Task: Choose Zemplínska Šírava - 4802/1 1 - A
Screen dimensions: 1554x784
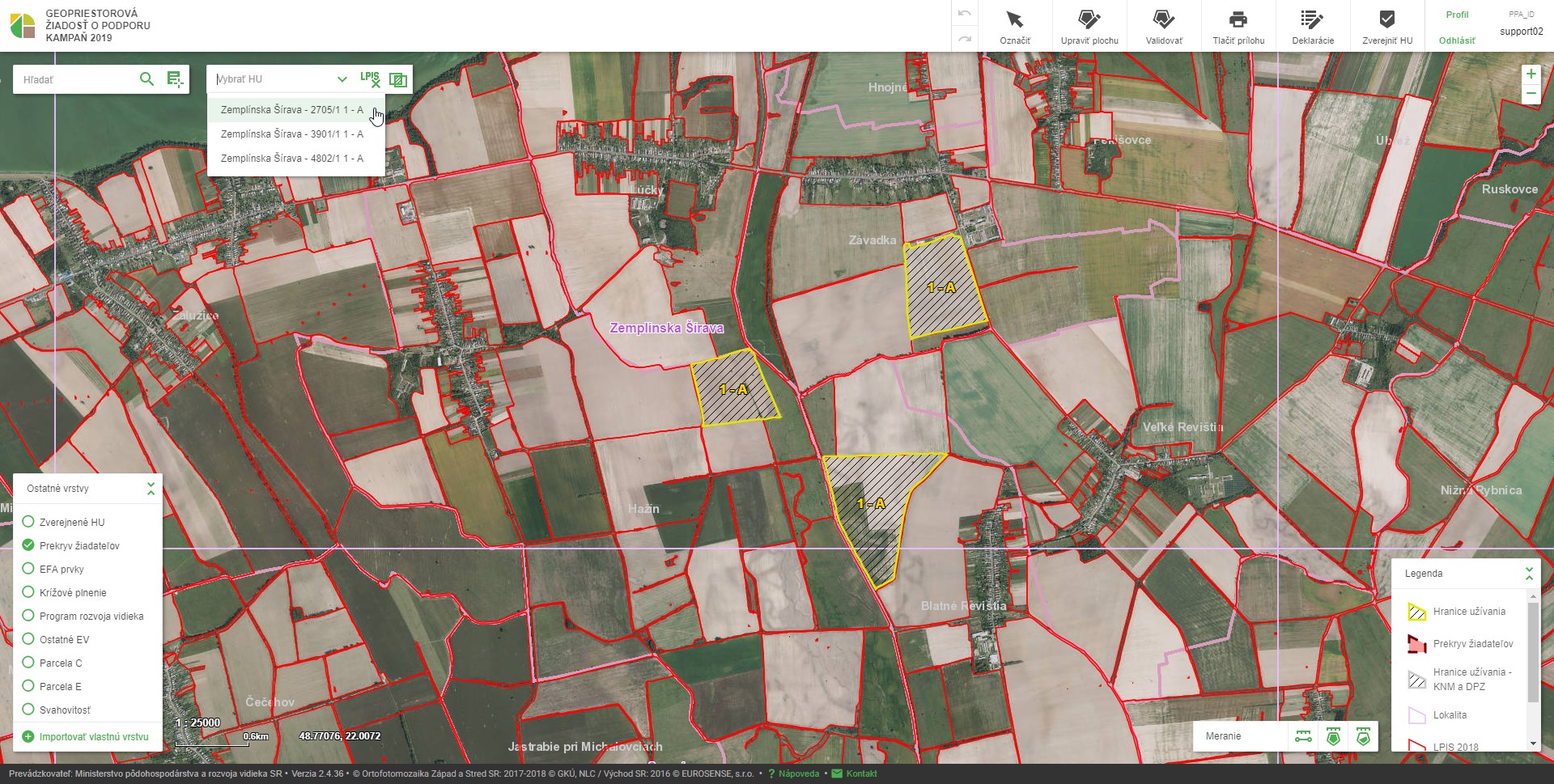Action: [295, 159]
